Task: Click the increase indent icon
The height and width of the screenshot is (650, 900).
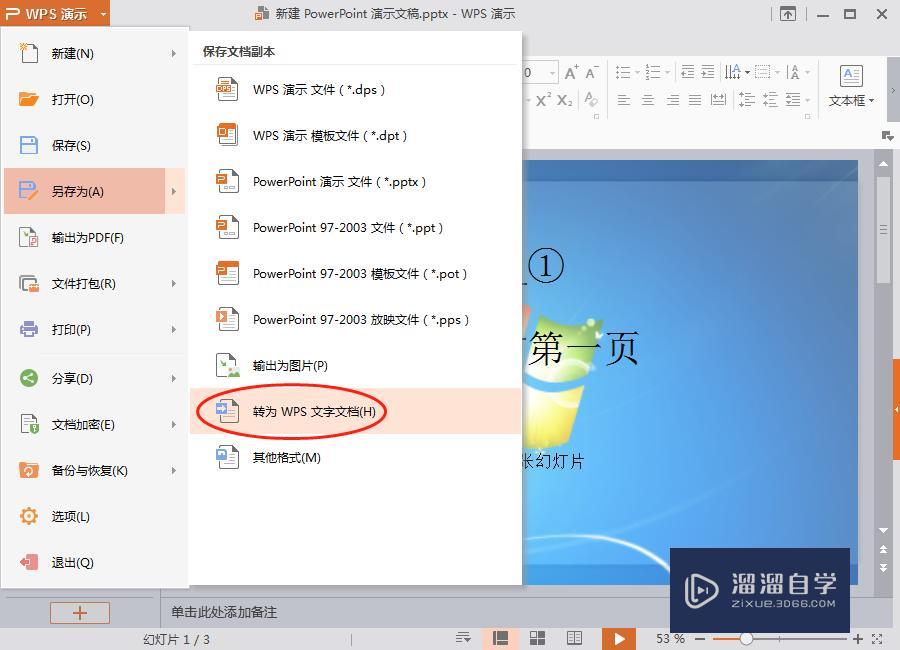Action: tap(708, 72)
